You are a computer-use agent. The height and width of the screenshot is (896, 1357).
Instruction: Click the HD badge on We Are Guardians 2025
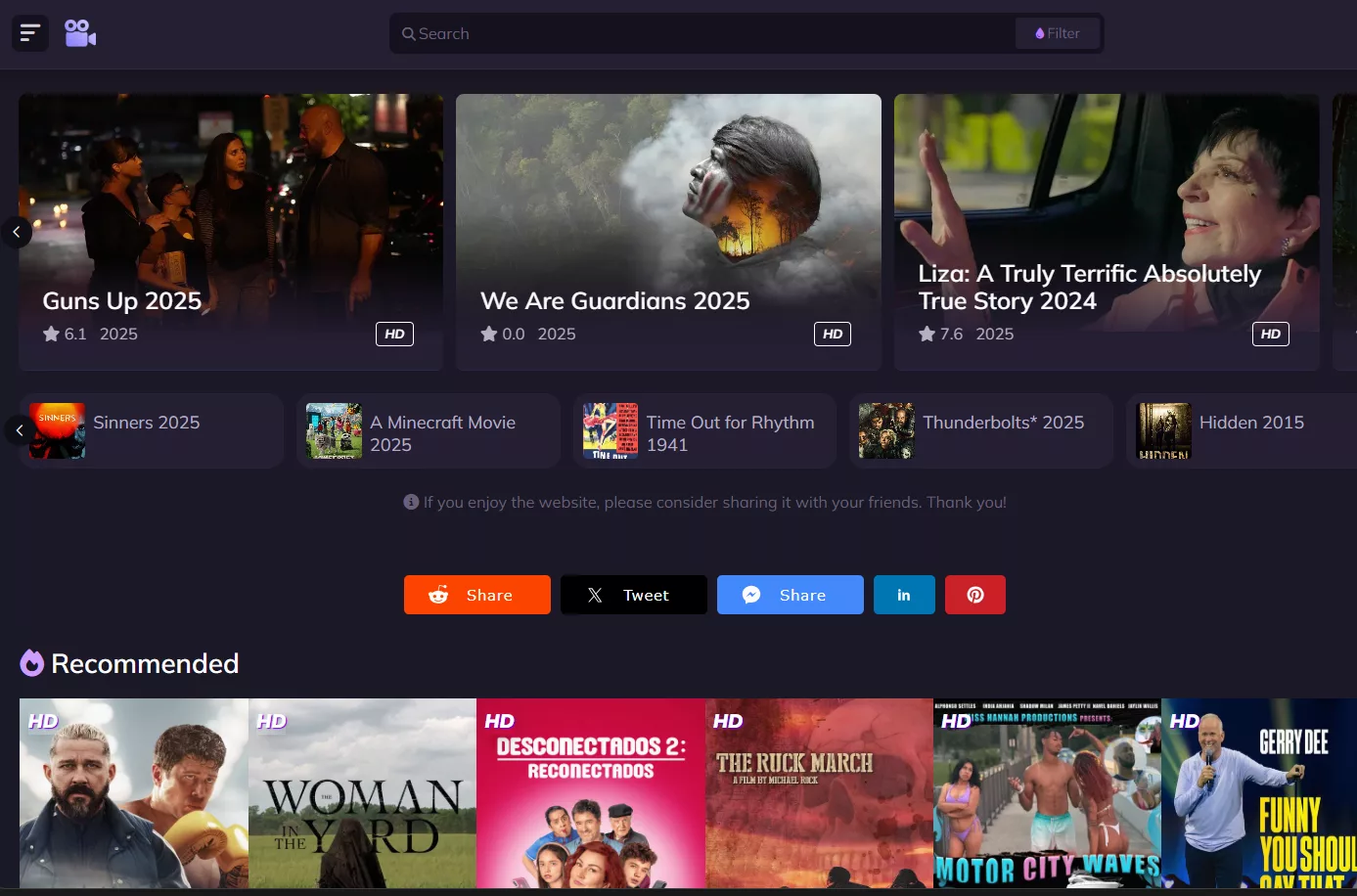point(833,334)
